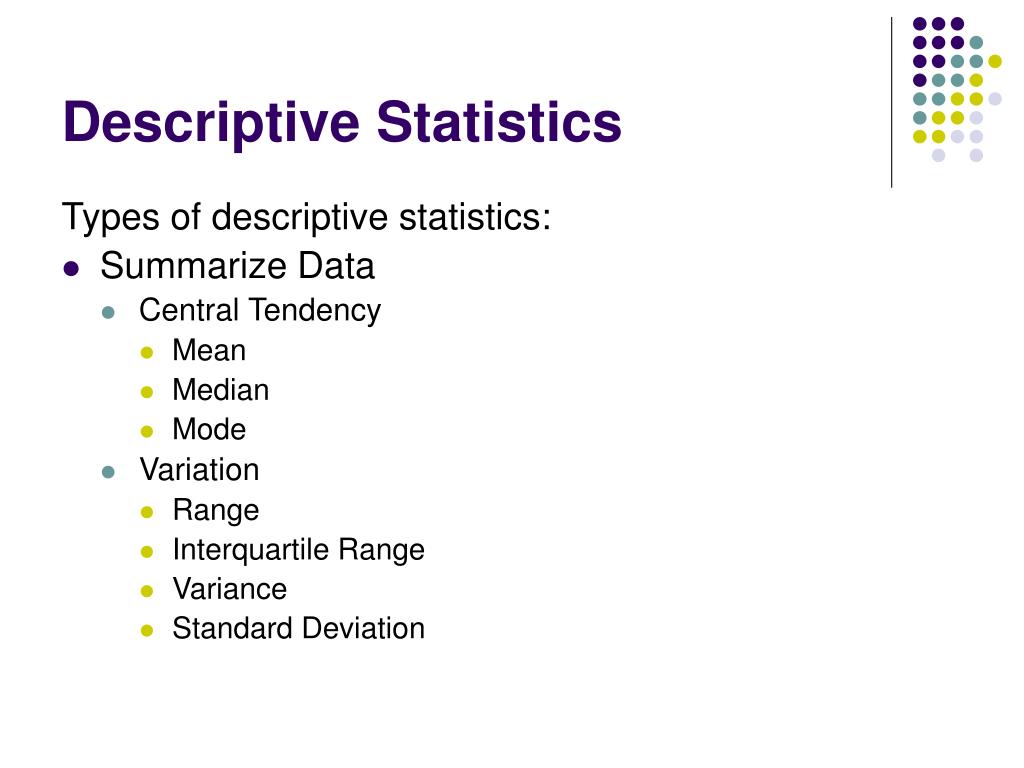The image size is (1024, 768).
Task: Click the Standard Deviation text
Action: 298,628
